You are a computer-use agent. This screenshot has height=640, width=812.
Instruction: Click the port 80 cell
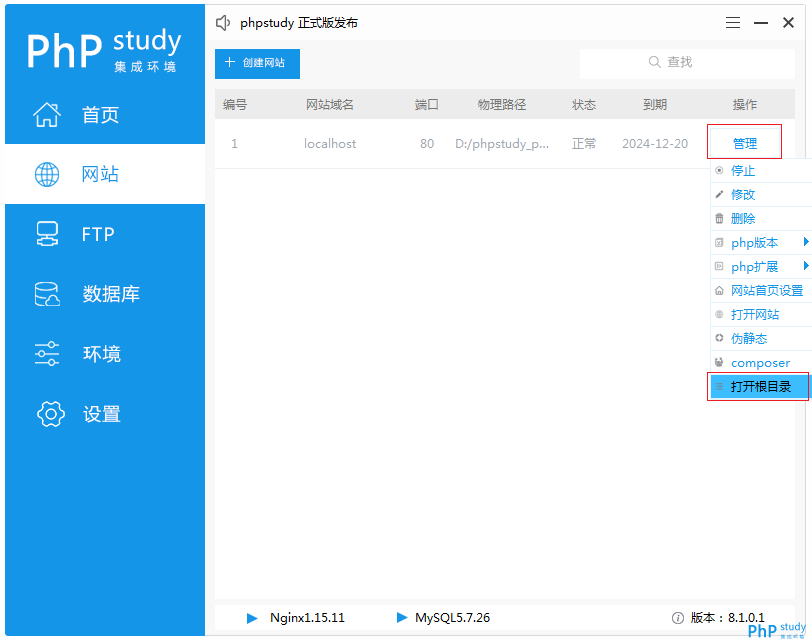click(x=427, y=143)
